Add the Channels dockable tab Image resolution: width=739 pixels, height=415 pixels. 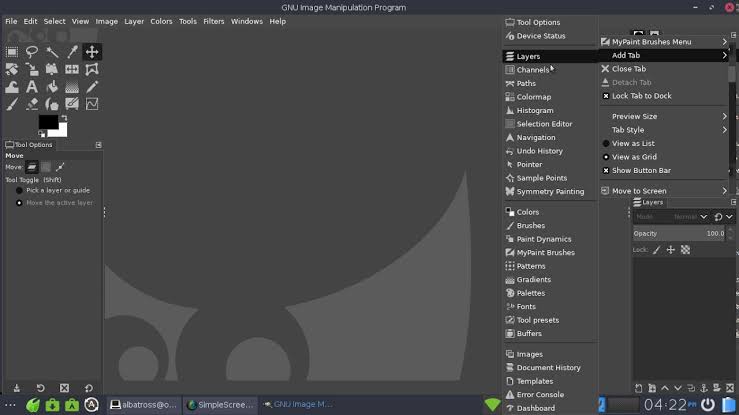[x=550, y=70]
